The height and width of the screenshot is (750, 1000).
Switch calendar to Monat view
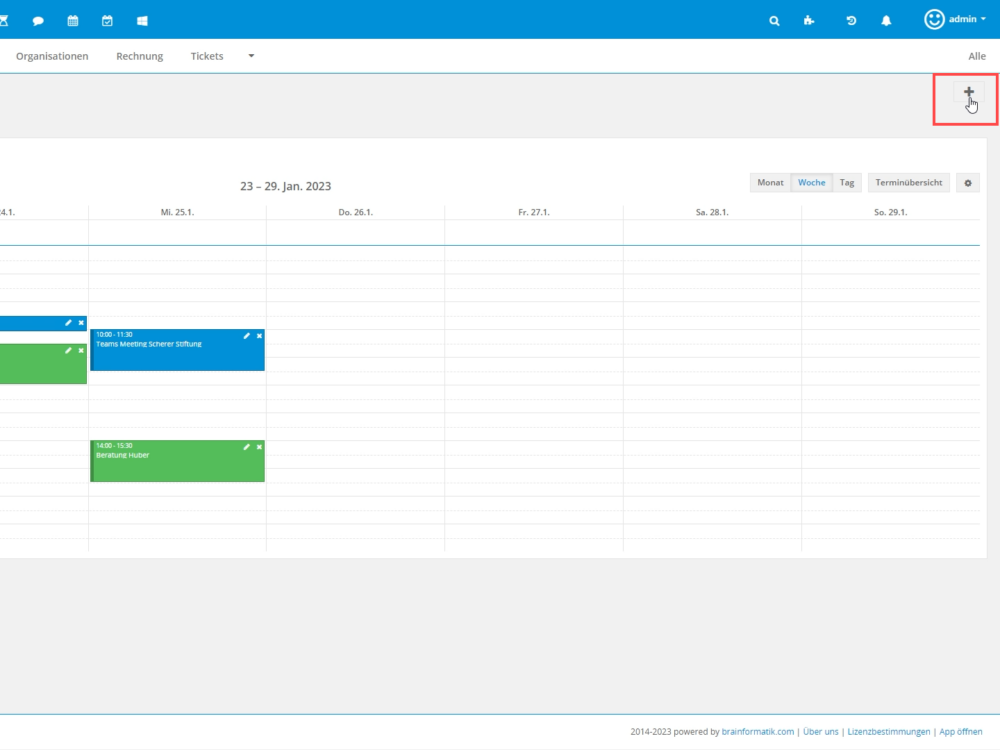pos(770,183)
